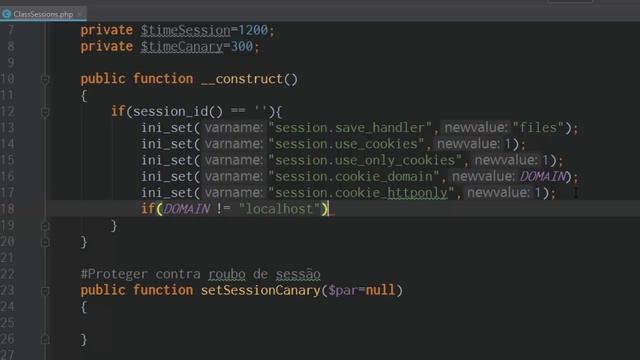Click the value 300 on line 8

242,47
